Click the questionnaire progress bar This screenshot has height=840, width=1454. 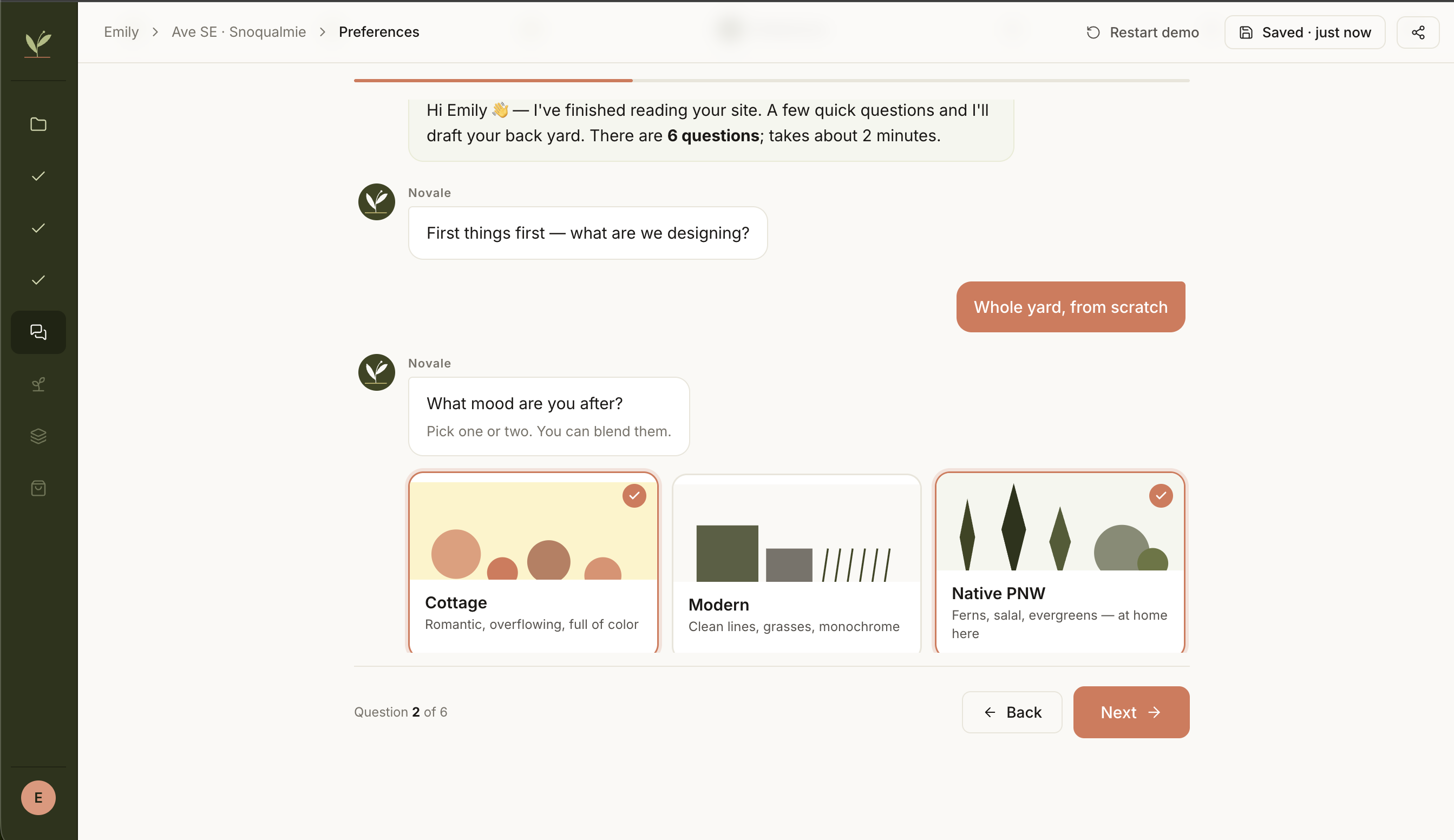771,80
